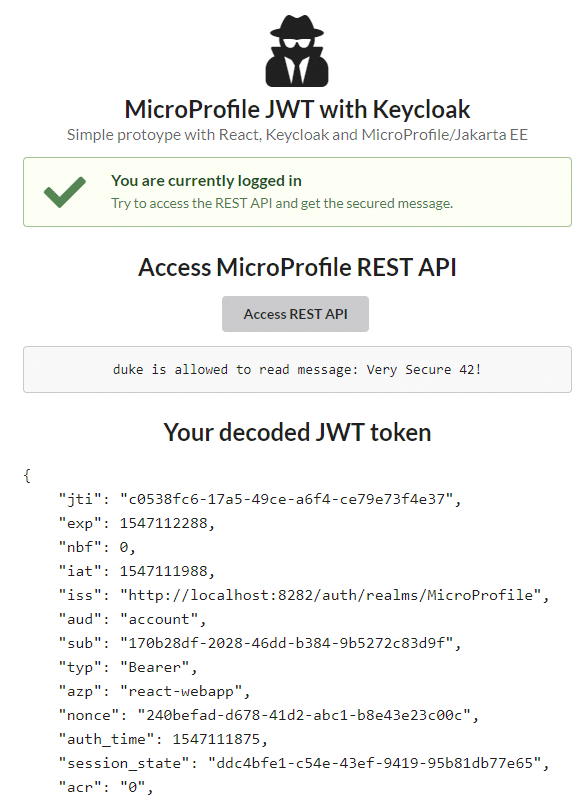Click the azp value "react-webapp"
The width and height of the screenshot is (586, 803).
[x=181, y=691]
